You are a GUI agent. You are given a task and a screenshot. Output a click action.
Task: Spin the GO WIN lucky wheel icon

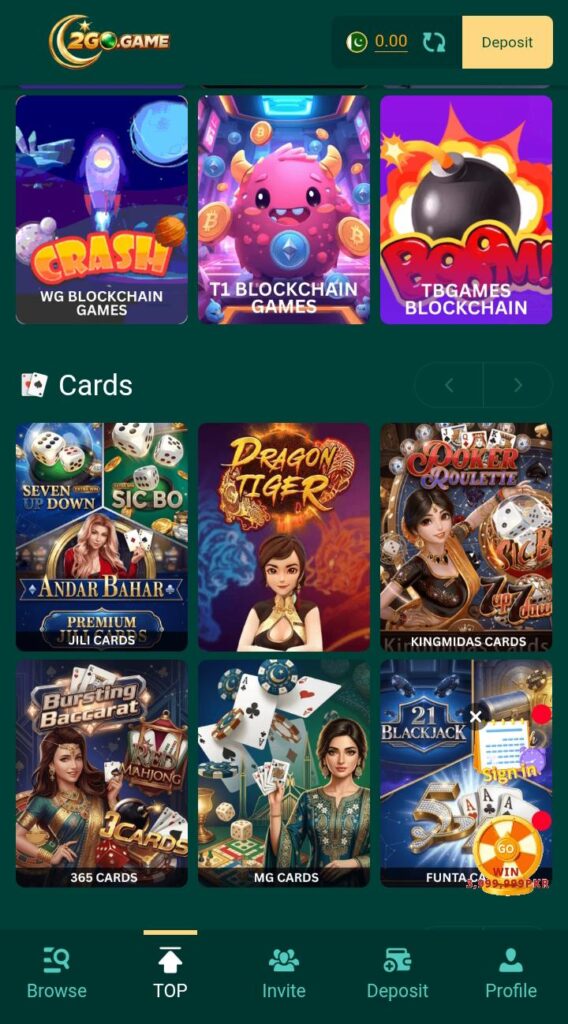pos(507,852)
